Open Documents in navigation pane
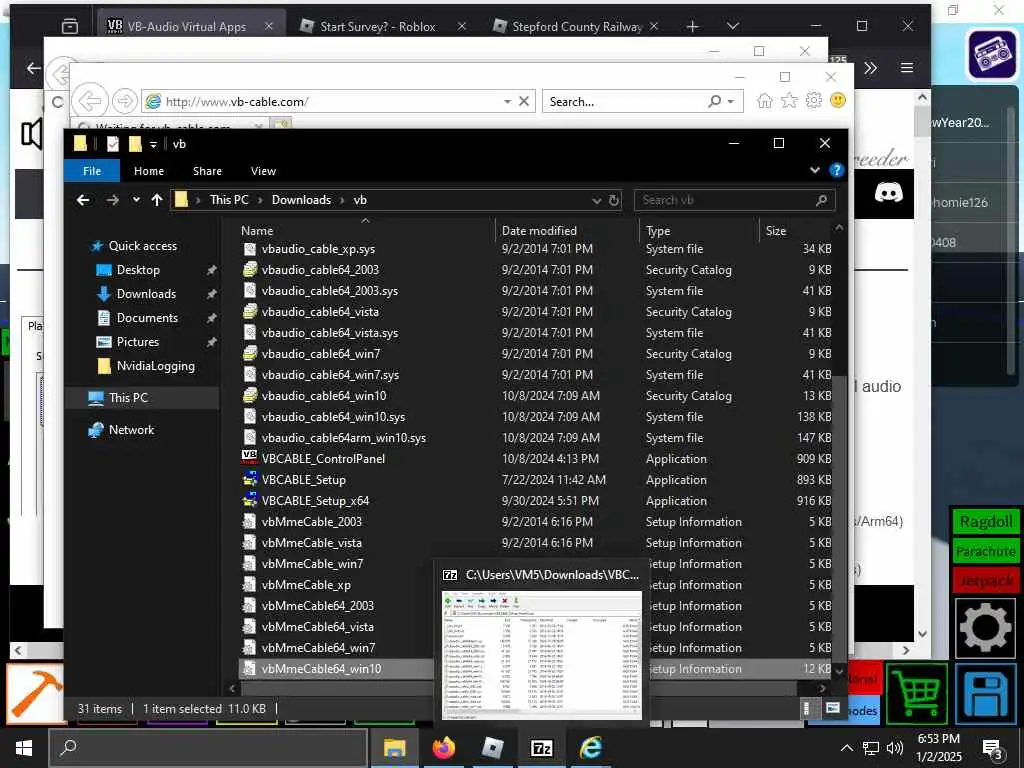This screenshot has width=1024, height=768. coord(147,318)
